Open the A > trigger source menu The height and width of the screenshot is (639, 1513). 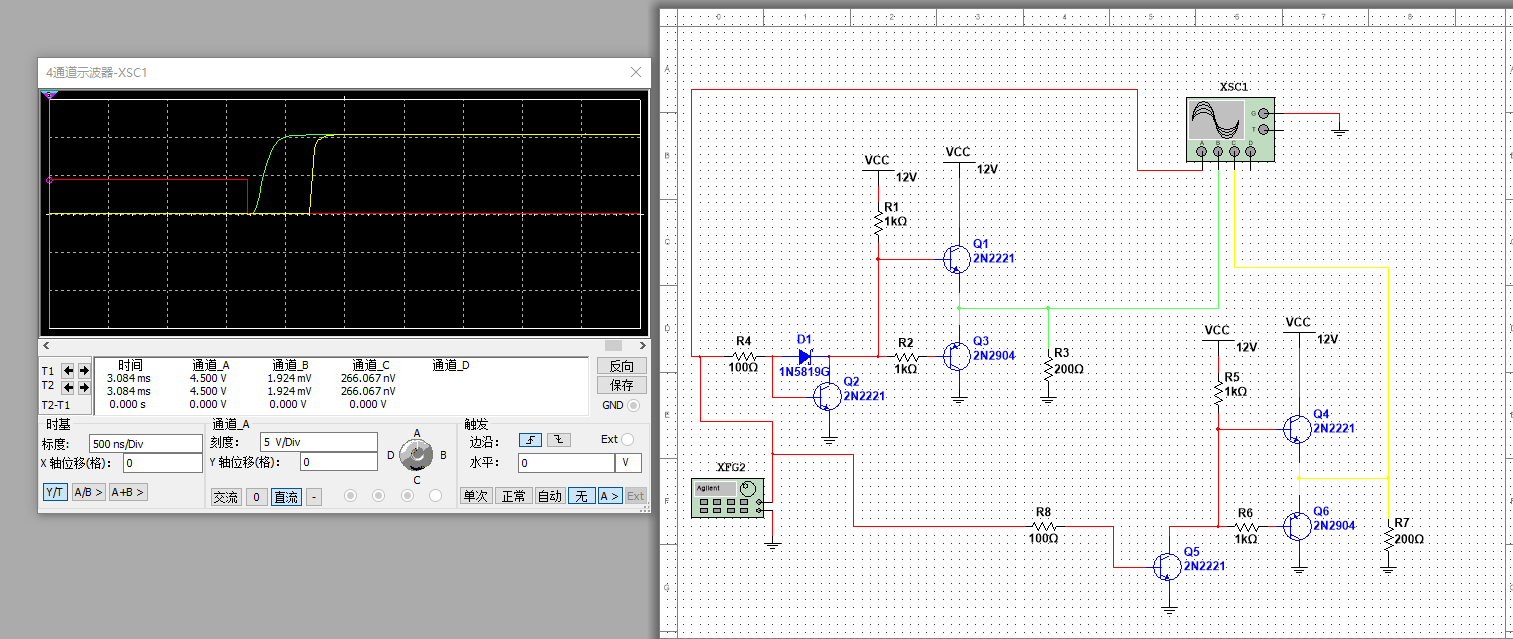[x=609, y=496]
